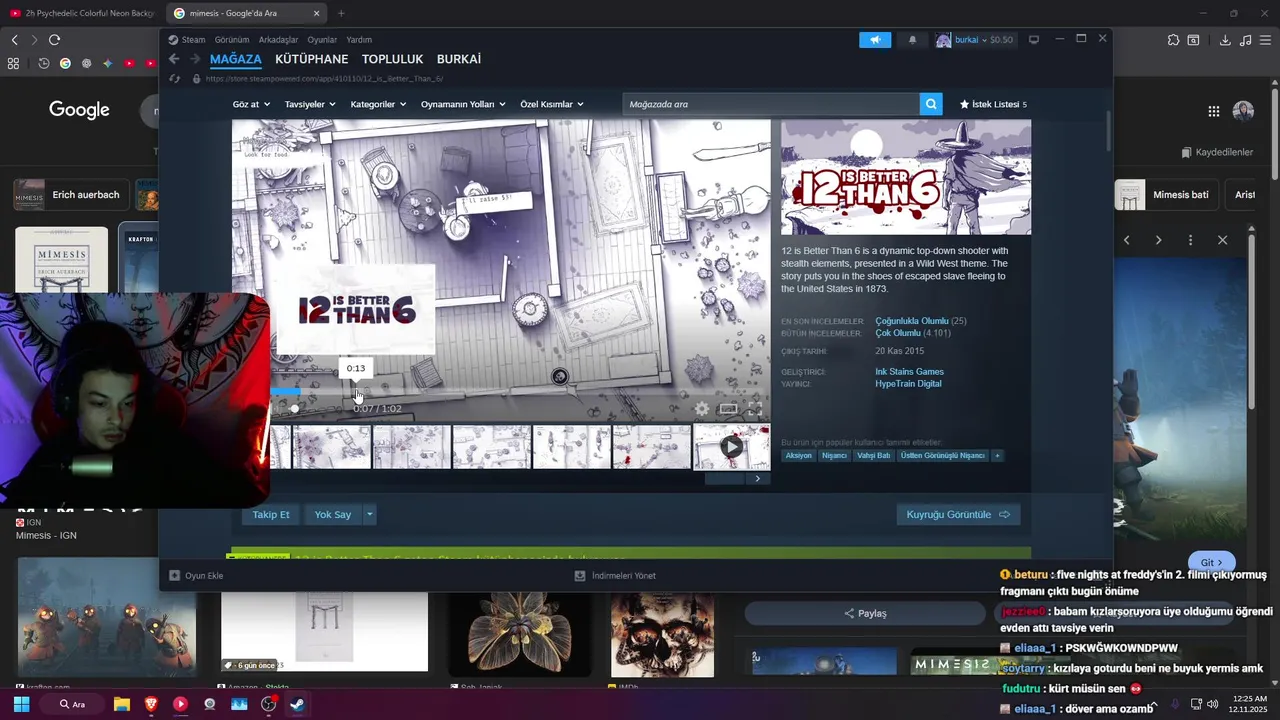Switch to MAĞAZA tab
Image resolution: width=1280 pixels, height=720 pixels.
point(236,59)
